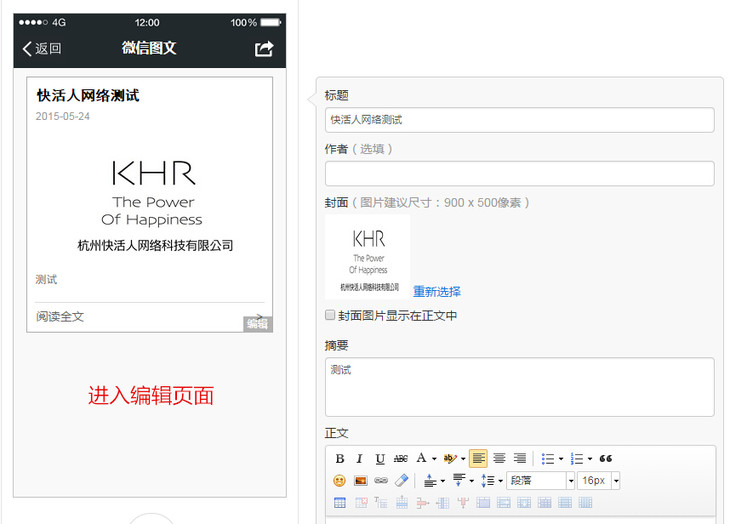Open the numbered list style dropdown
The height and width of the screenshot is (524, 730).
590,459
